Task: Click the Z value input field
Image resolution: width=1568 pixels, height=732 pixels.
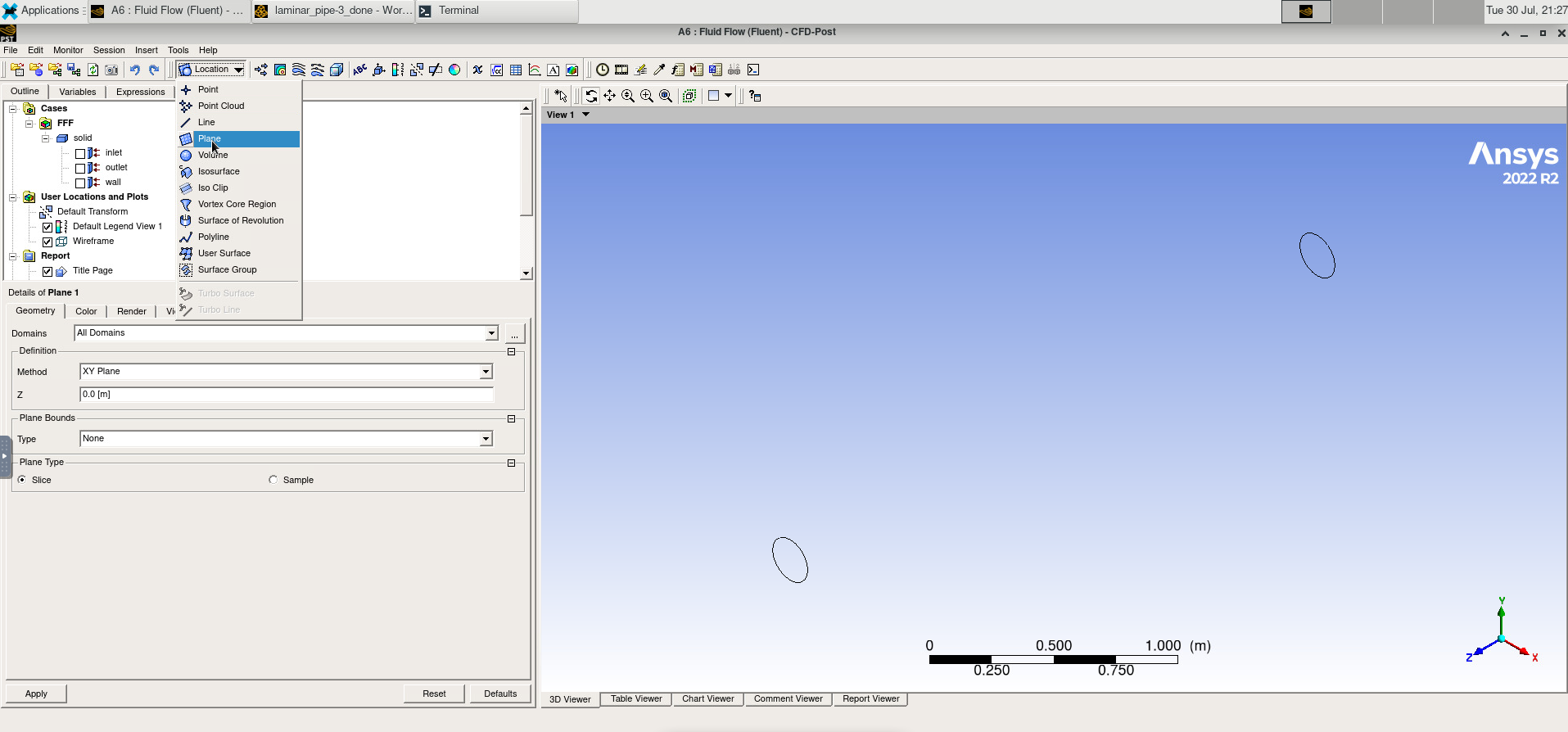Action: 287,394
